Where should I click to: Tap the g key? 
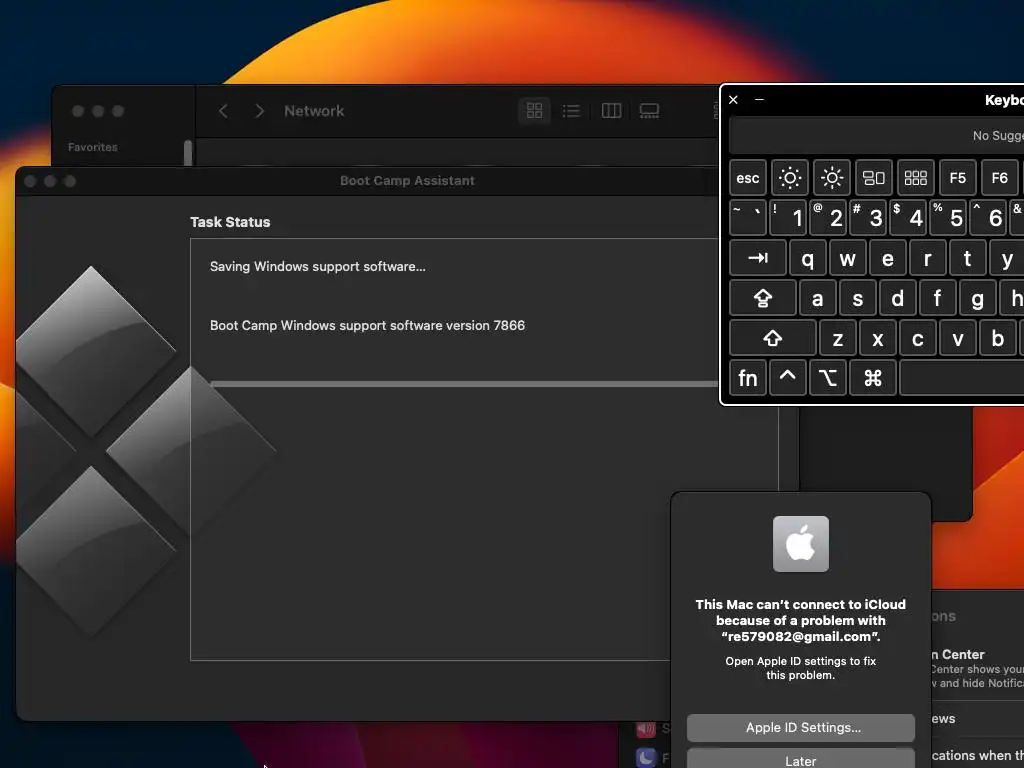978,298
